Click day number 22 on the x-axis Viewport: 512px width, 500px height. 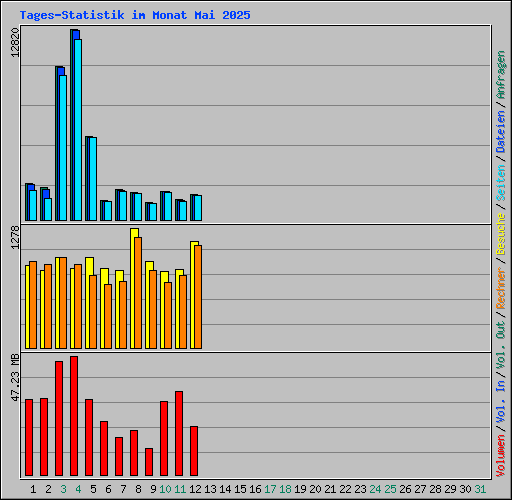click(345, 489)
